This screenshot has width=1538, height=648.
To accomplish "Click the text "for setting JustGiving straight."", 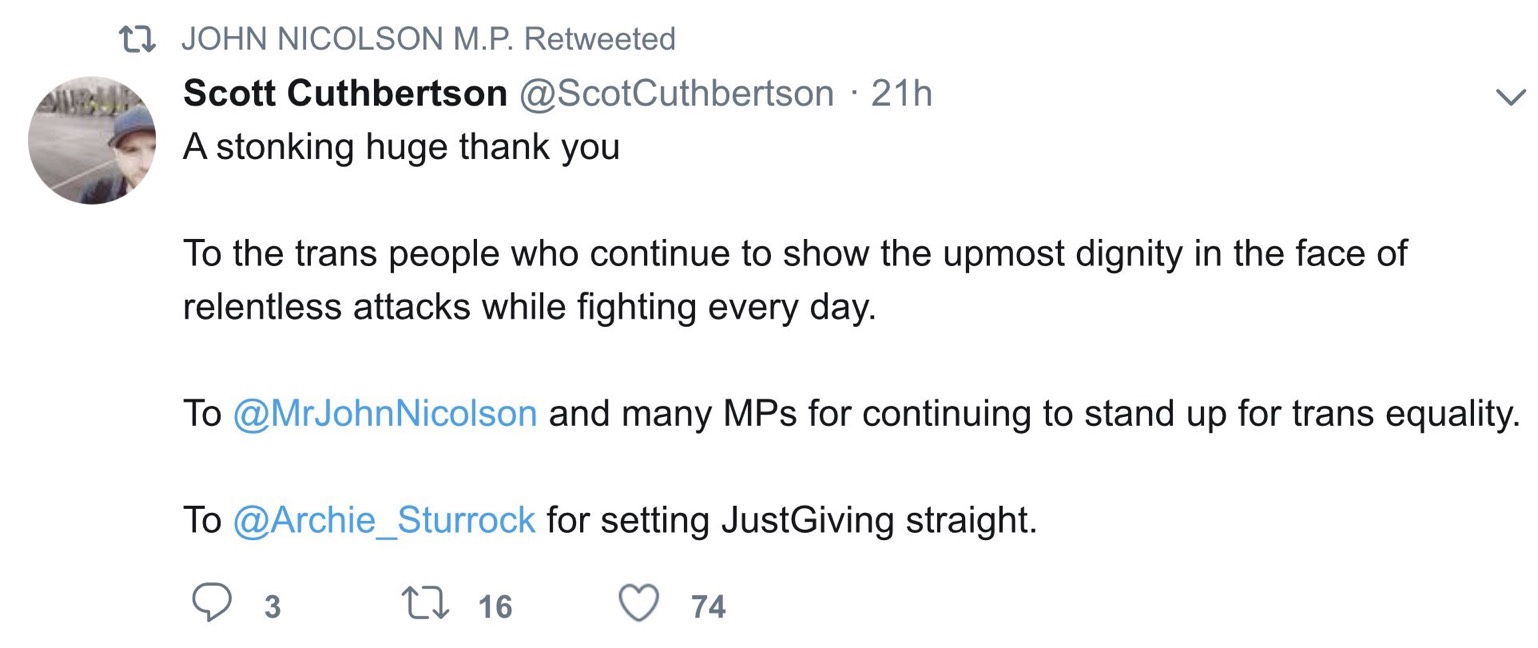I will 791,520.
